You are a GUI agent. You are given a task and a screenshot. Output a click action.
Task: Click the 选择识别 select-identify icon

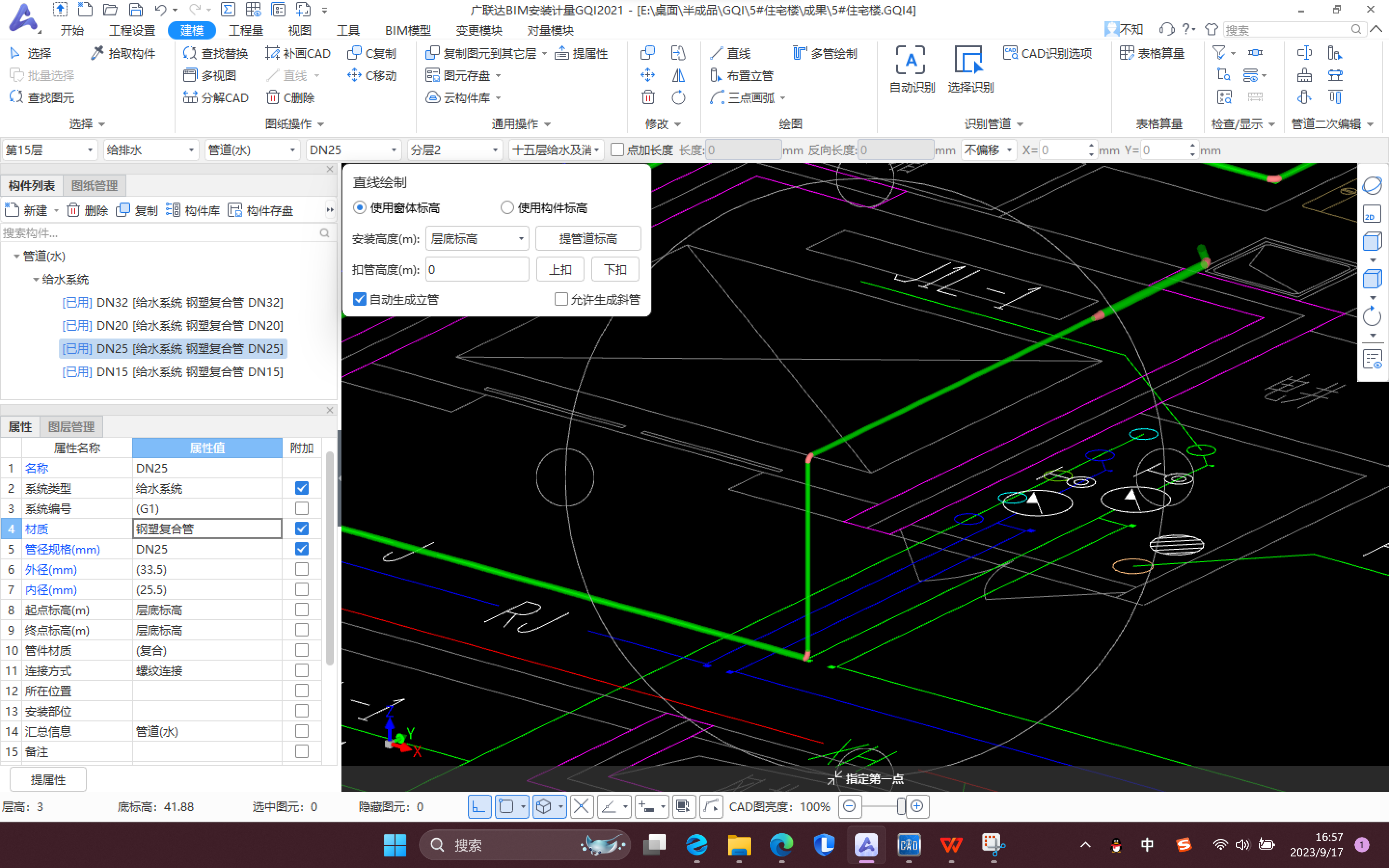970,69
